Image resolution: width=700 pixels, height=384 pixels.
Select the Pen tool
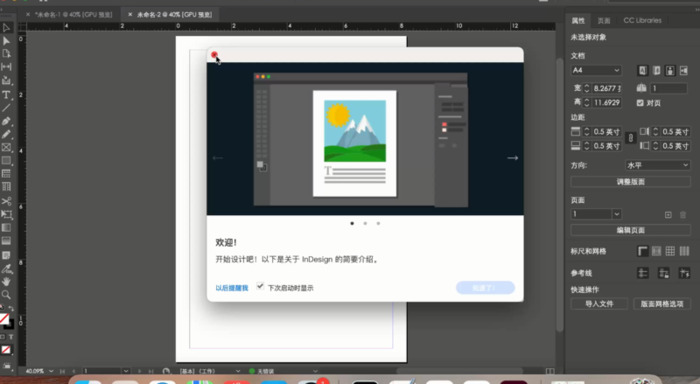pyautogui.click(x=6, y=121)
